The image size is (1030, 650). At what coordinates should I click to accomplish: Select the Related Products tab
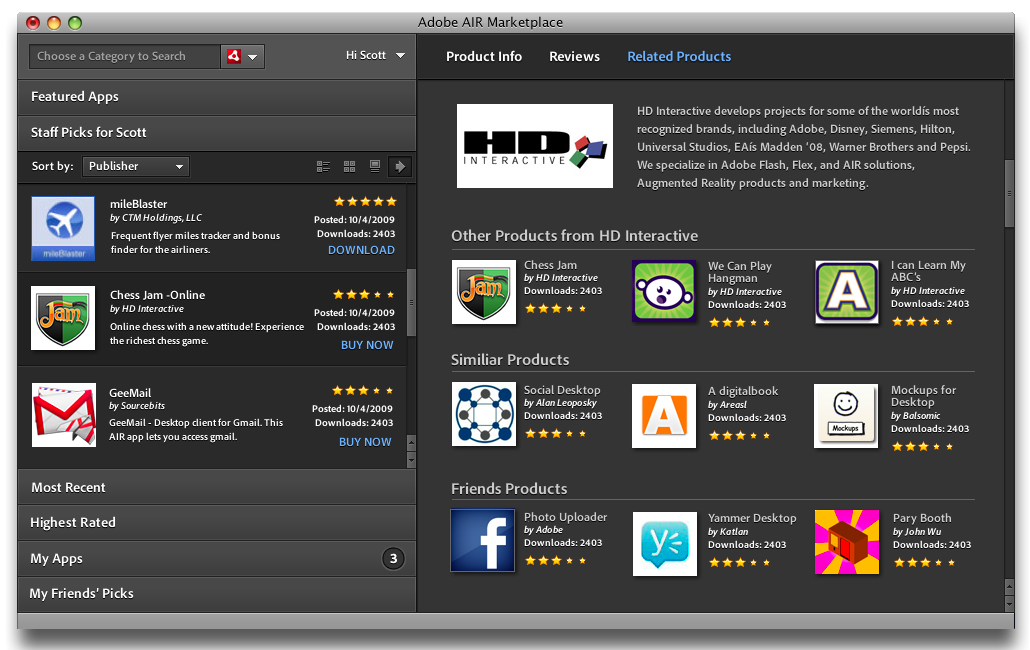pyautogui.click(x=679, y=56)
